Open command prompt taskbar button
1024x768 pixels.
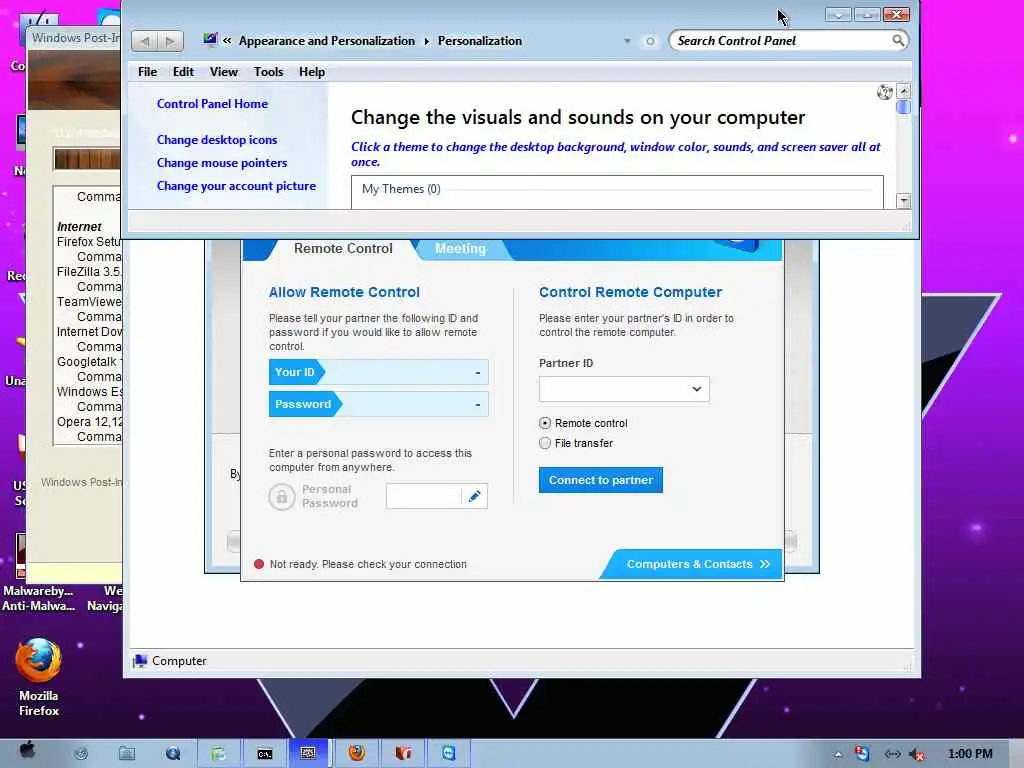coord(264,753)
